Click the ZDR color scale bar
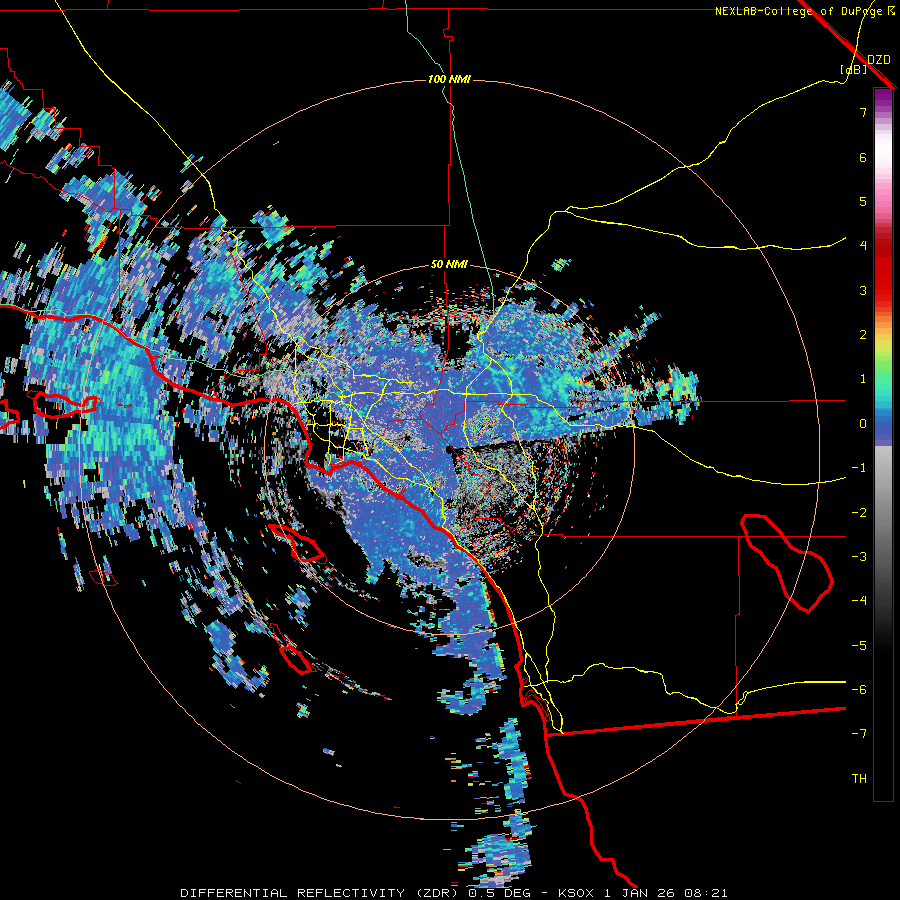The width and height of the screenshot is (900, 900). pyautogui.click(x=883, y=444)
